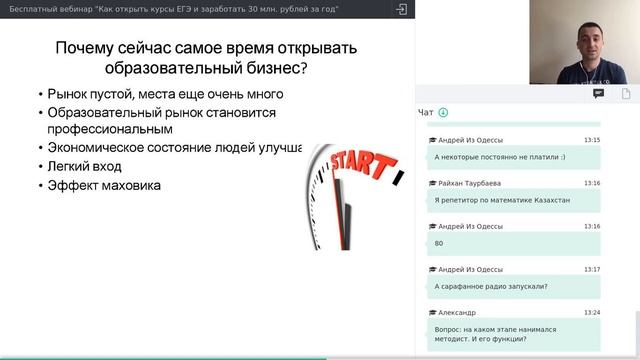Click the timestamp 13:24
Screen dimensions: 640x360
pos(592,313)
